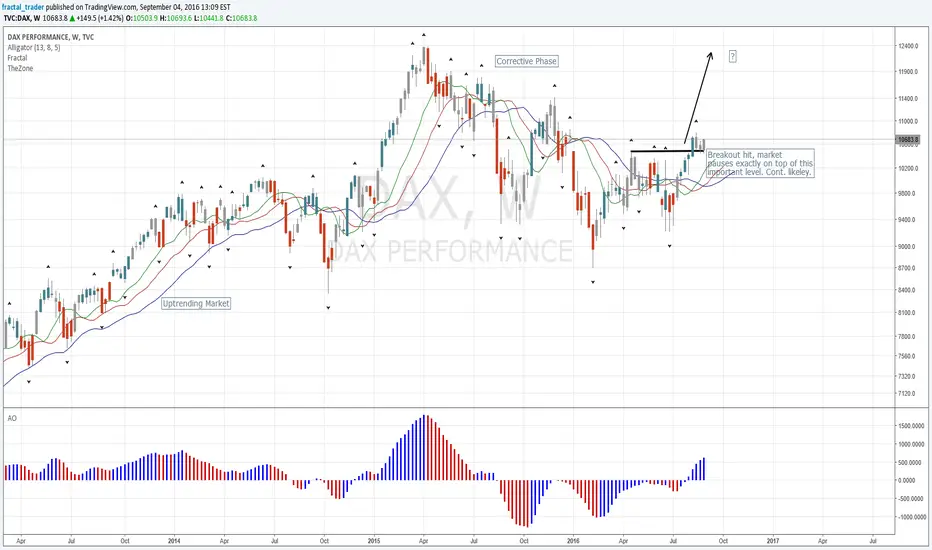Click the "?" annotation box near the arrow

(x=732, y=56)
